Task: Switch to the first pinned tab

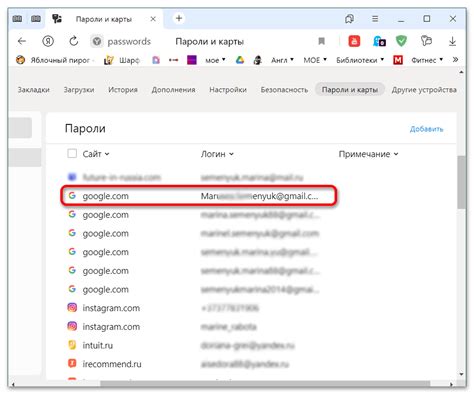Action: tap(17, 19)
